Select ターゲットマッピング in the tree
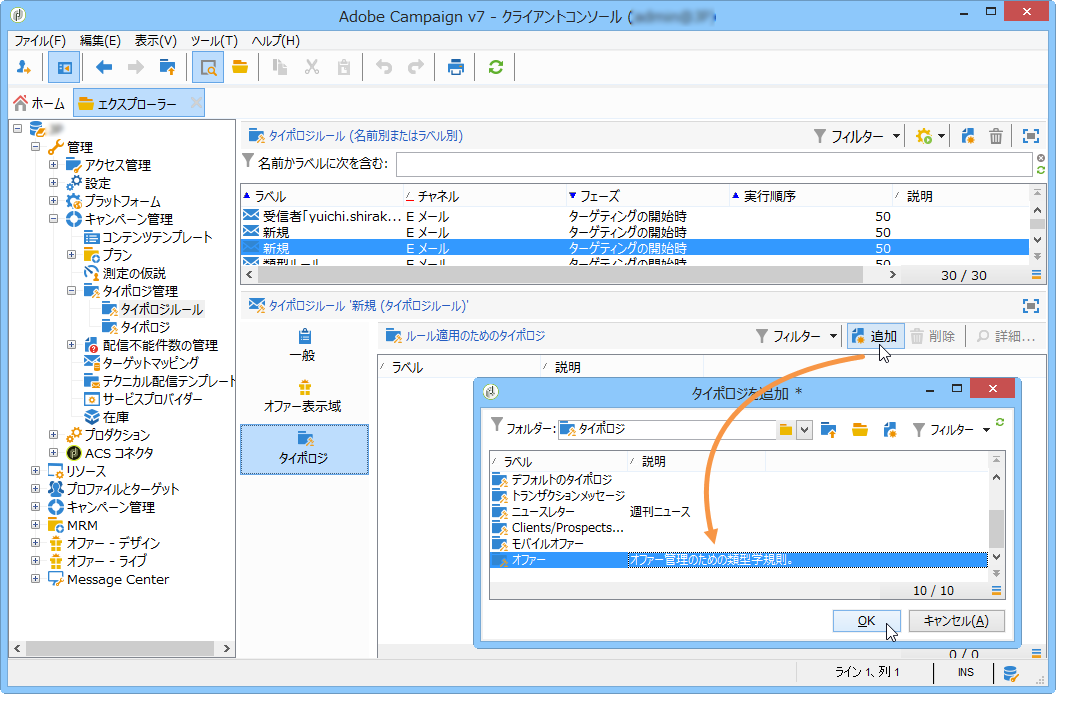This screenshot has height=708, width=1088. click(x=150, y=362)
